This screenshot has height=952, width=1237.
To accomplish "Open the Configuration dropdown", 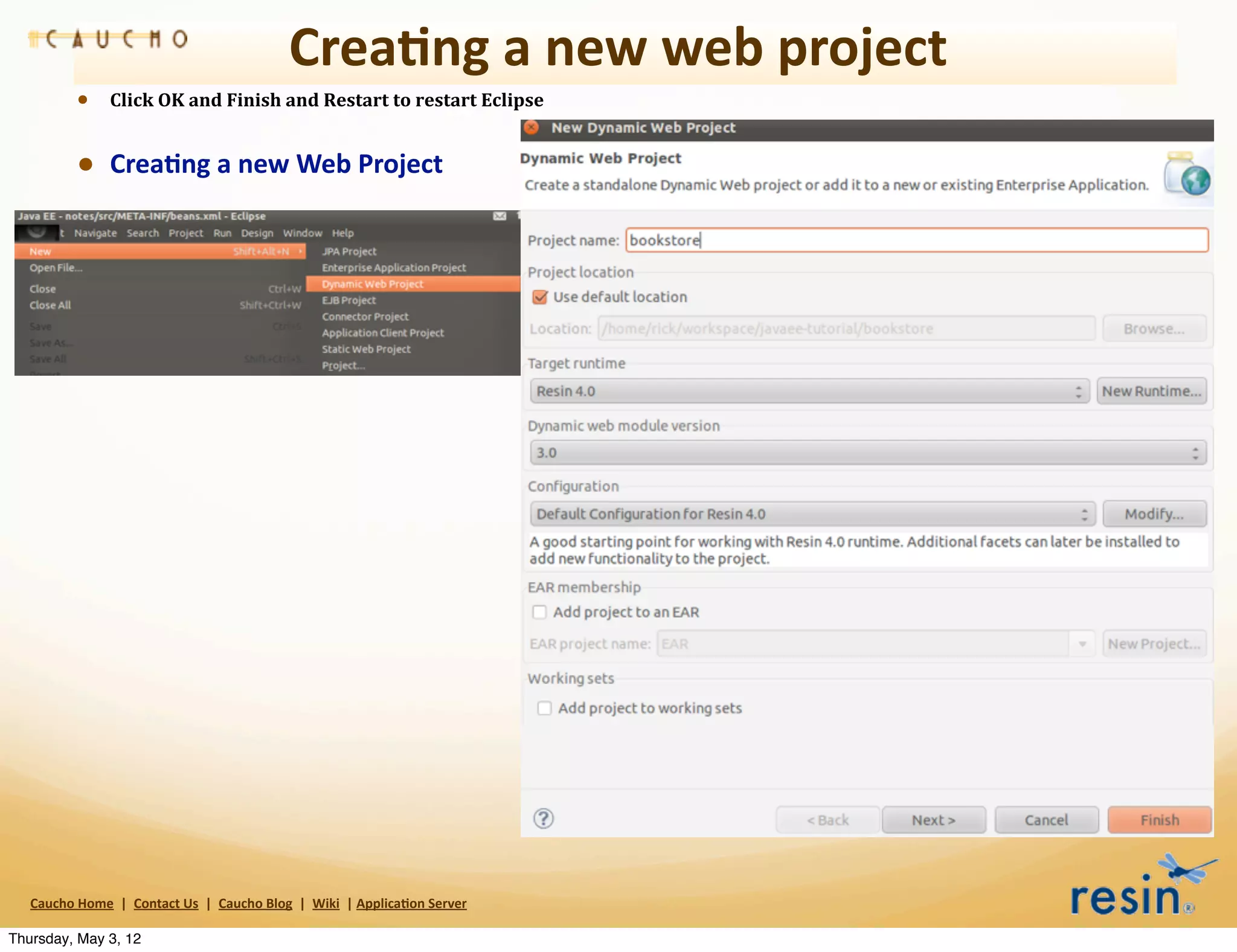I will coord(812,514).
